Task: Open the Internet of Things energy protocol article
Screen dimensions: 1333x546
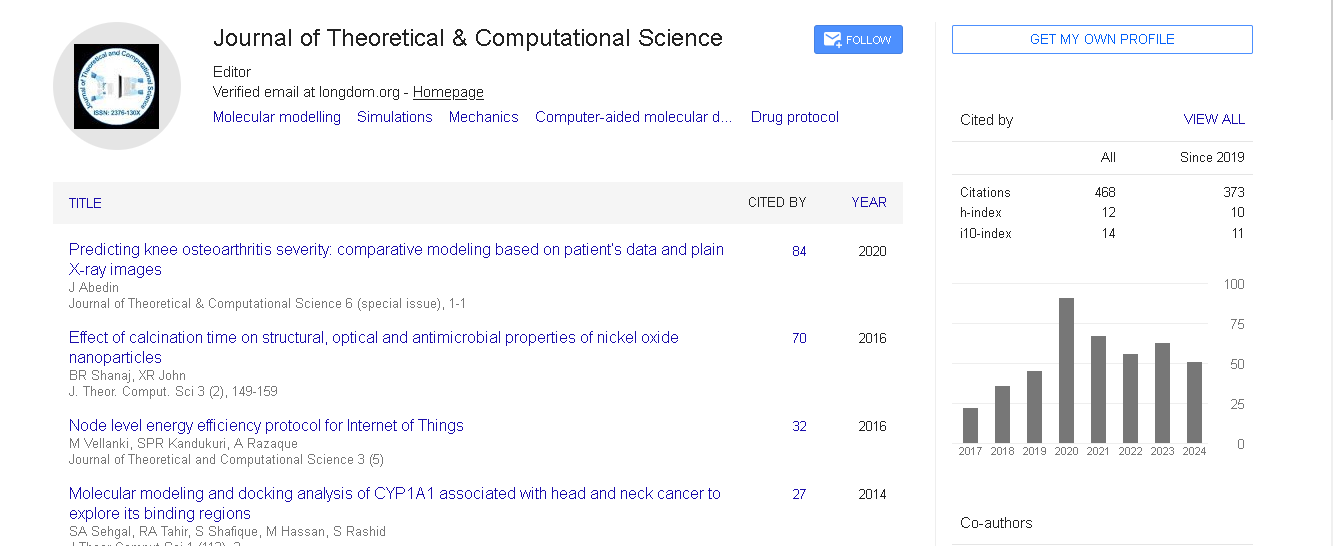Action: click(266, 425)
